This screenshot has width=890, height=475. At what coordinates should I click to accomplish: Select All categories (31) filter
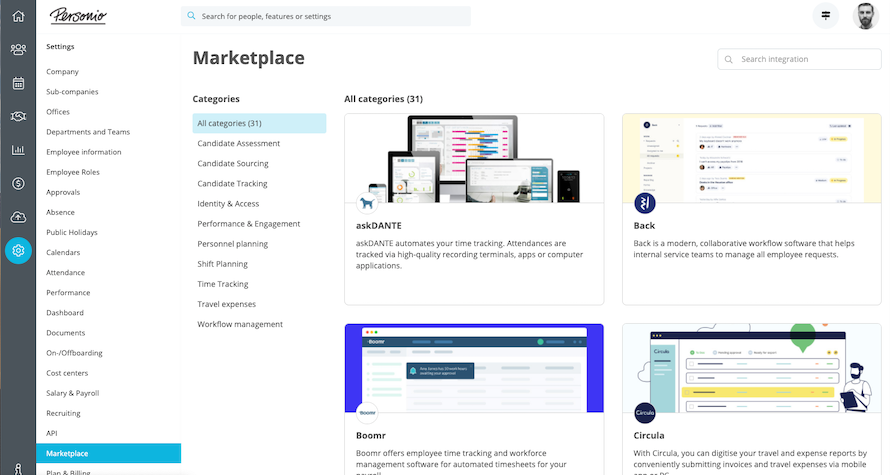click(x=259, y=123)
